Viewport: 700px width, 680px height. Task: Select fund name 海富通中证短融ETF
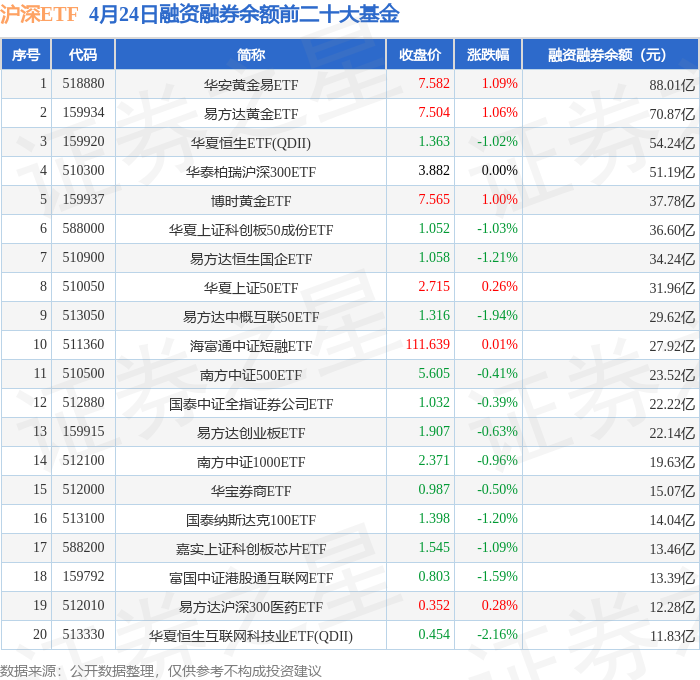point(251,346)
